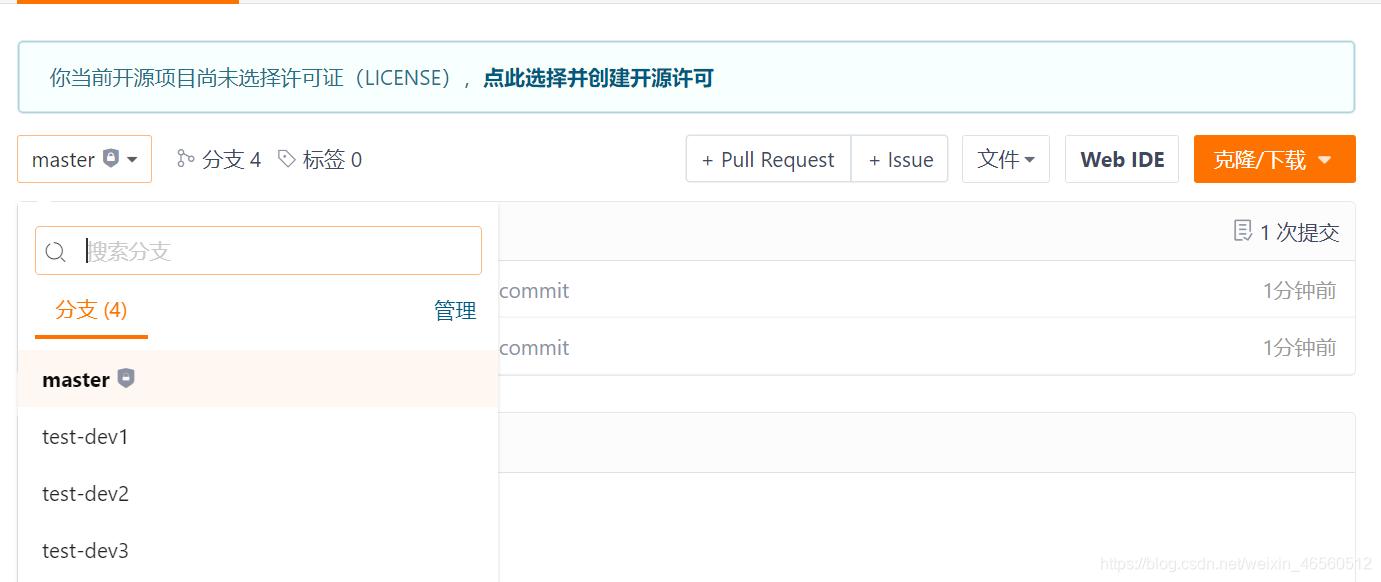Click the commit history document icon

coord(1243,231)
